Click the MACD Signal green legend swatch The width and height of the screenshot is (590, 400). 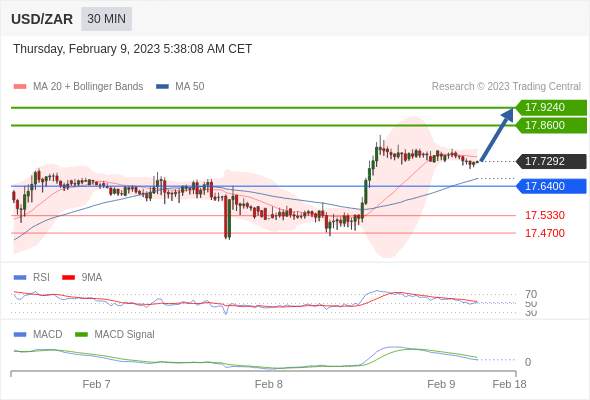(81, 335)
